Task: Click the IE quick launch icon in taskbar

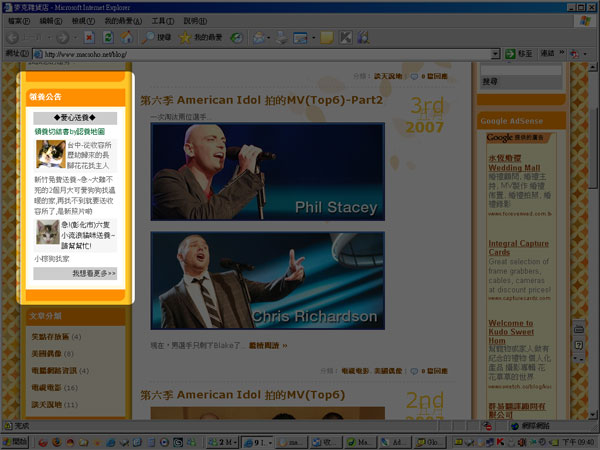Action: coord(111,442)
